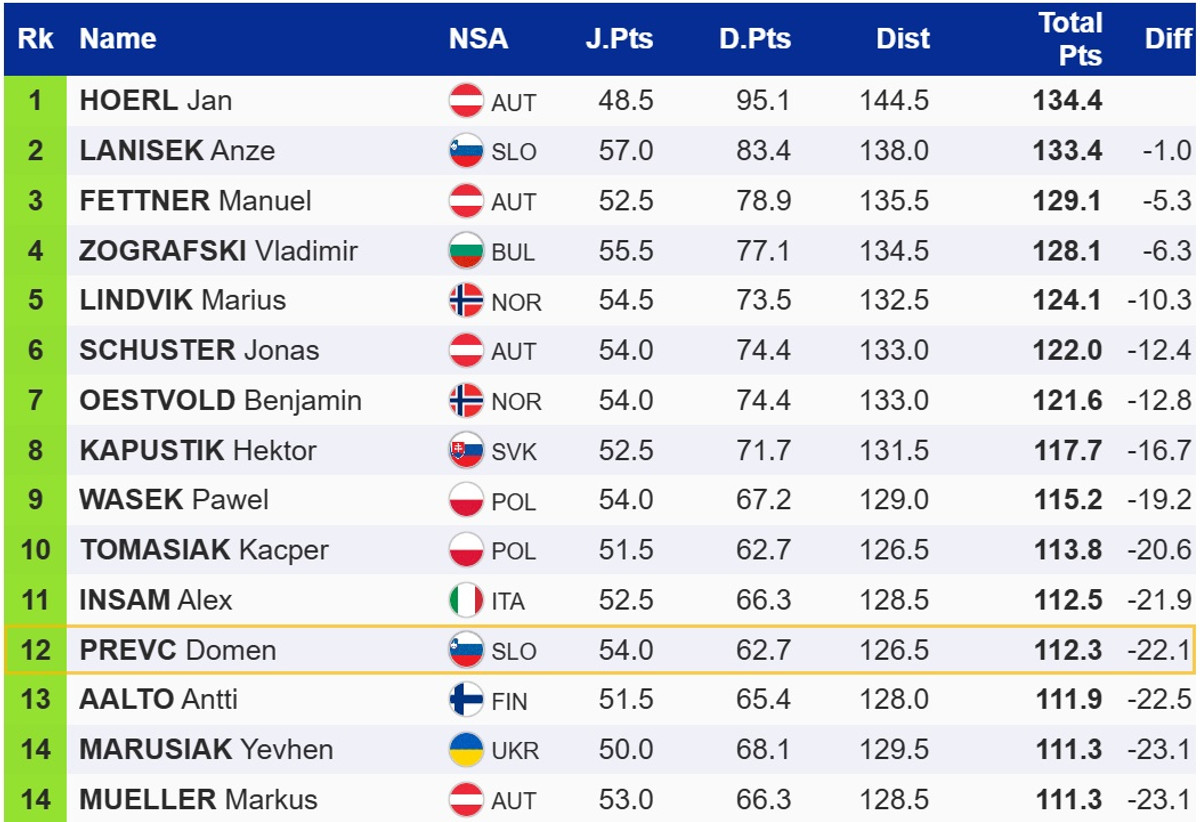Screen dimensions: 1200x822
Task: Click green rank 1 cell
Action: [x=36, y=101]
